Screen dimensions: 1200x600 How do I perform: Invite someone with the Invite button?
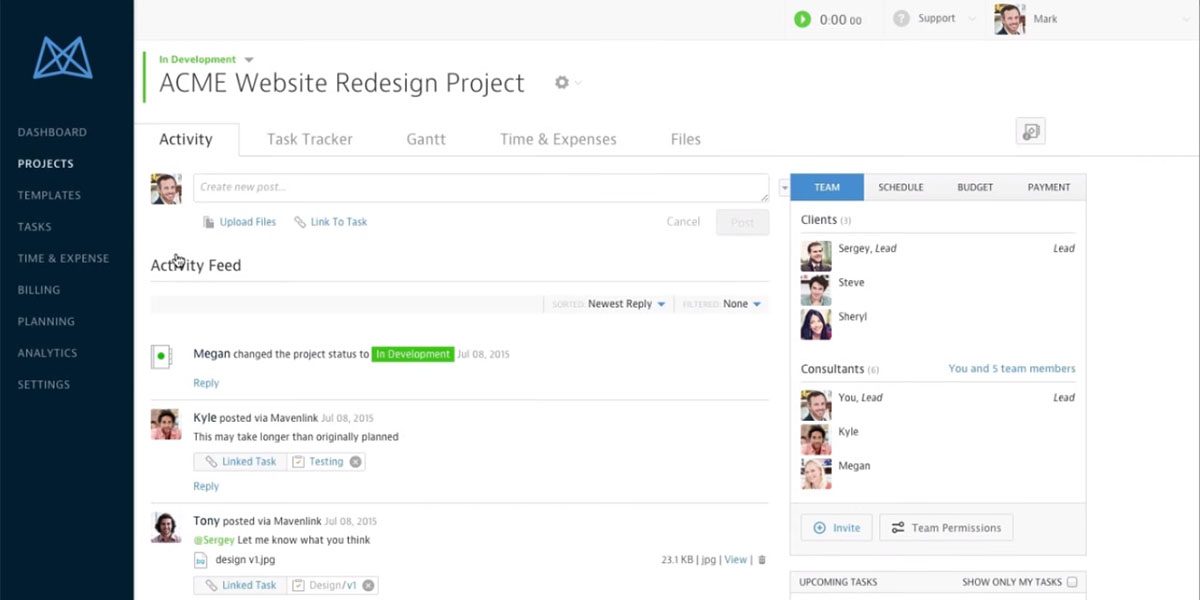click(836, 527)
